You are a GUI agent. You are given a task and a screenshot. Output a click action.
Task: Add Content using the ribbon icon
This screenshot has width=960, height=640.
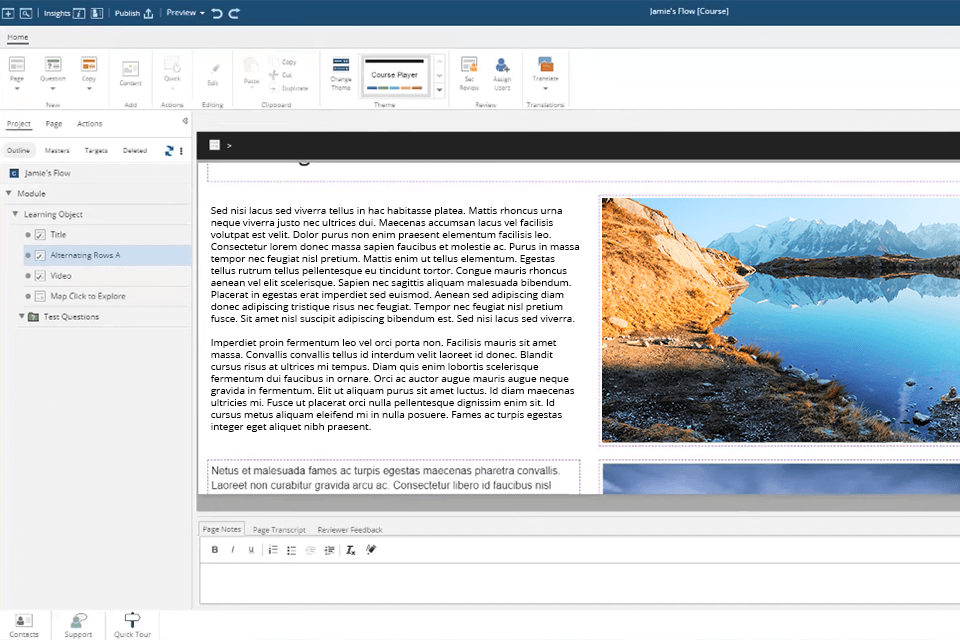point(130,69)
